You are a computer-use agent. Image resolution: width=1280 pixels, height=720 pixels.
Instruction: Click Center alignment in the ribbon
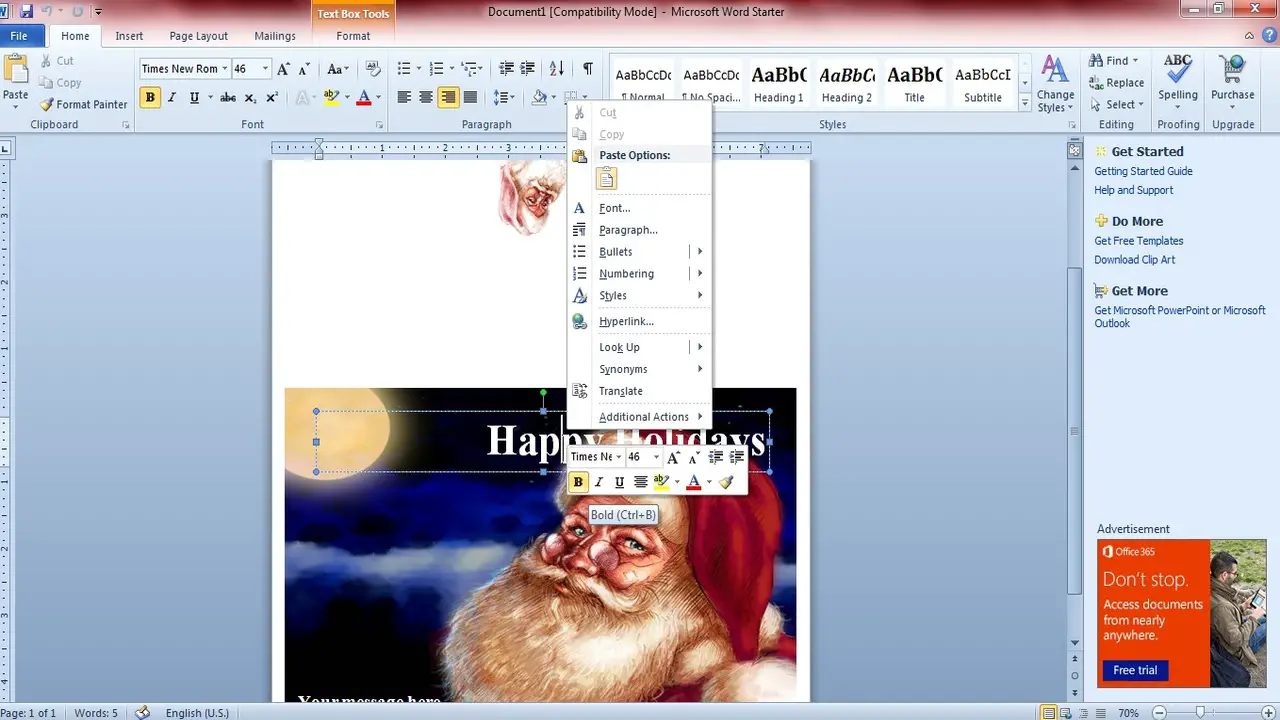426,97
